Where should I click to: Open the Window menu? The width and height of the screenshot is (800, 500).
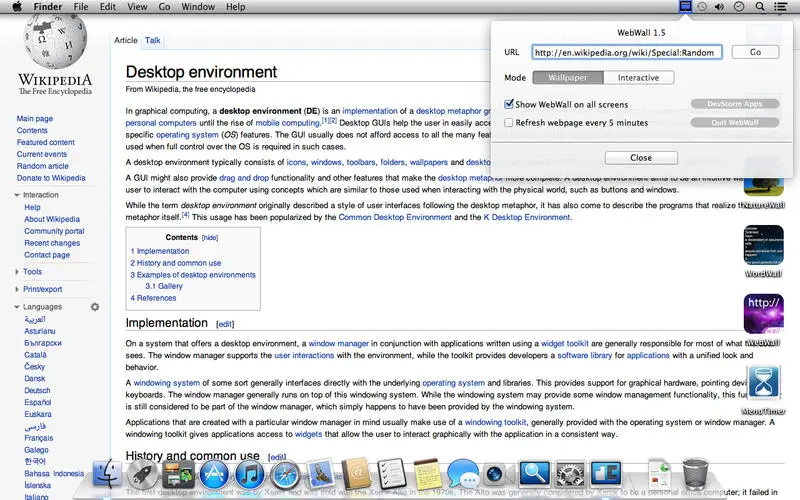[x=198, y=7]
